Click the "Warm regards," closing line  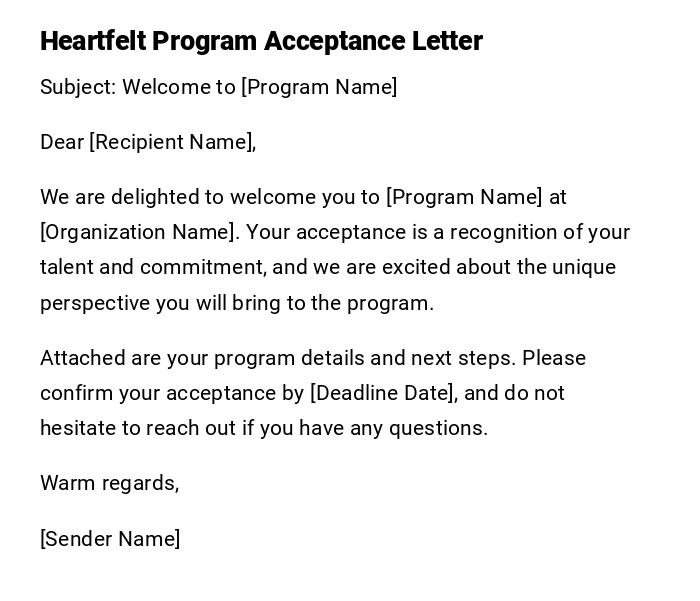109,483
